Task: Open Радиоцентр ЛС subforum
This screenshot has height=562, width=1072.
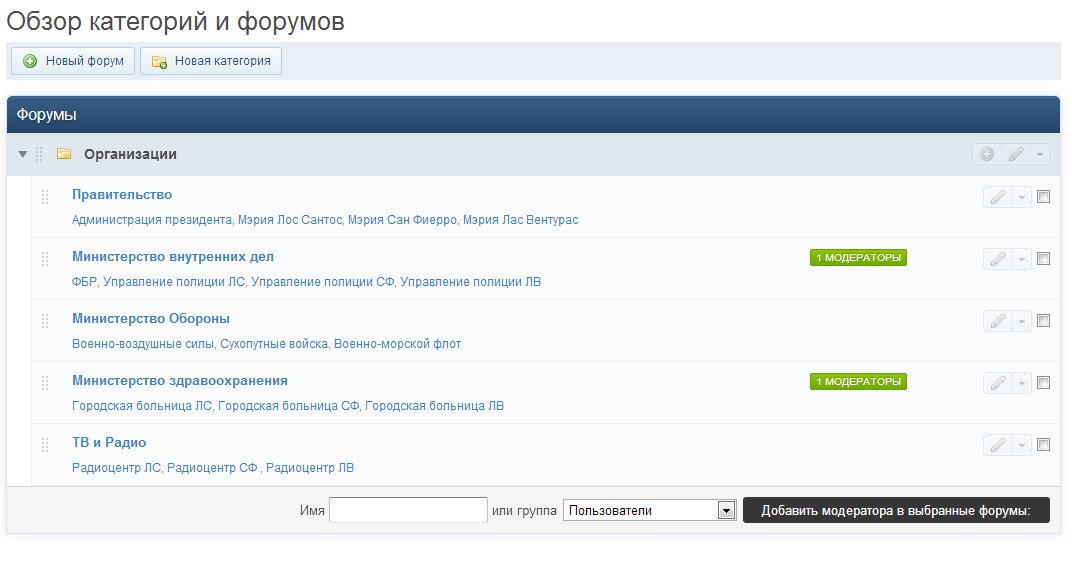Action: click(116, 468)
